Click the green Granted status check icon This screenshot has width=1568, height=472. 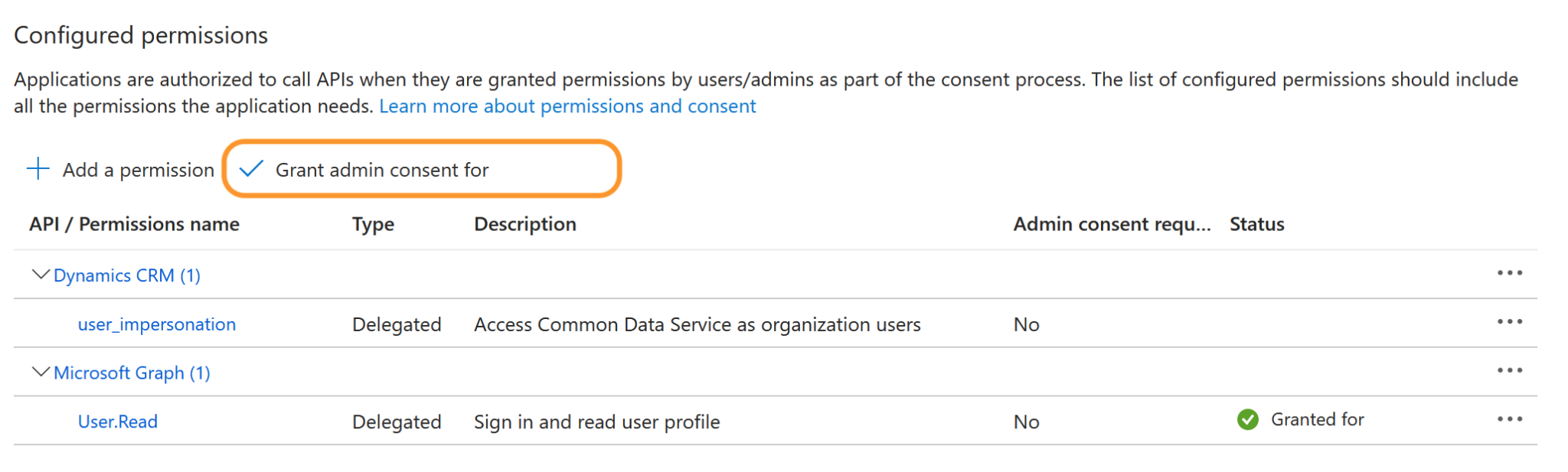click(x=1247, y=419)
